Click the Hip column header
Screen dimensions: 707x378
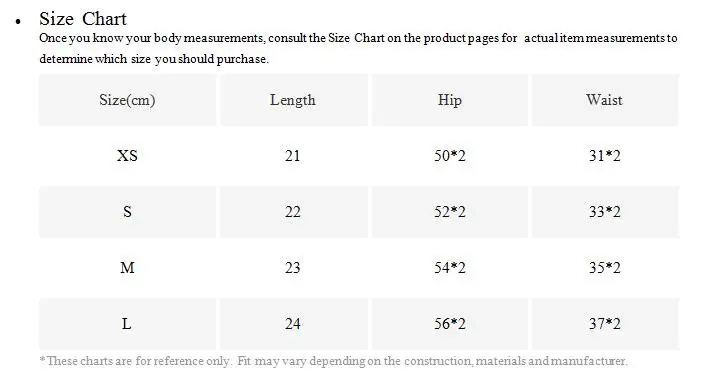pos(450,100)
